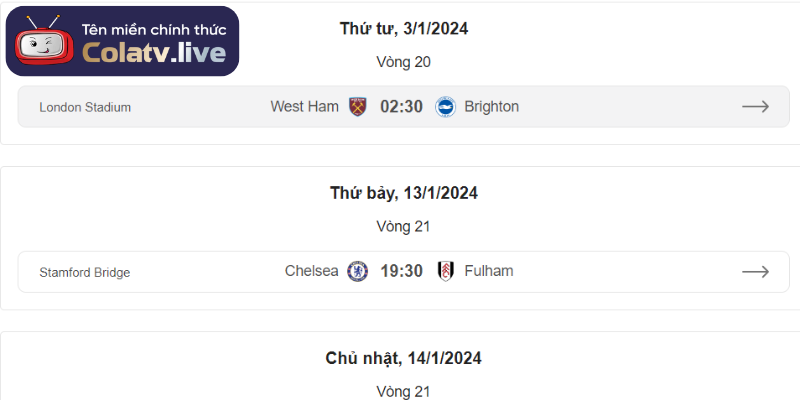Click the Vòng 20 round label
This screenshot has height=400, width=800.
tap(404, 62)
